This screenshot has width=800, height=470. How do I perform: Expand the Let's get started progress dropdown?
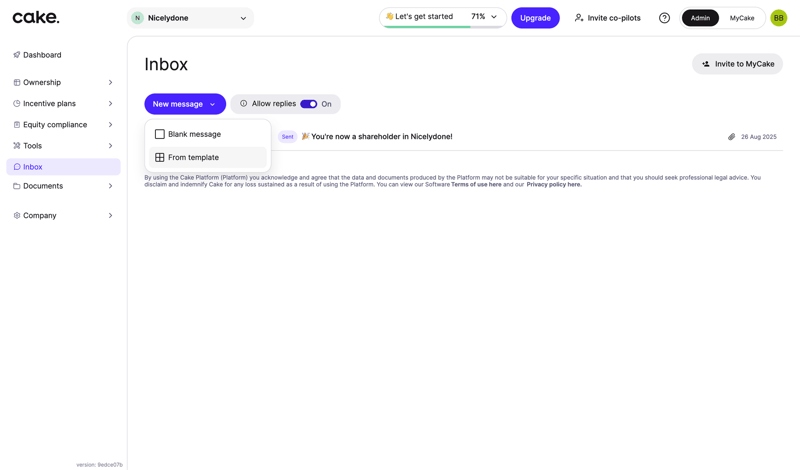(494, 17)
